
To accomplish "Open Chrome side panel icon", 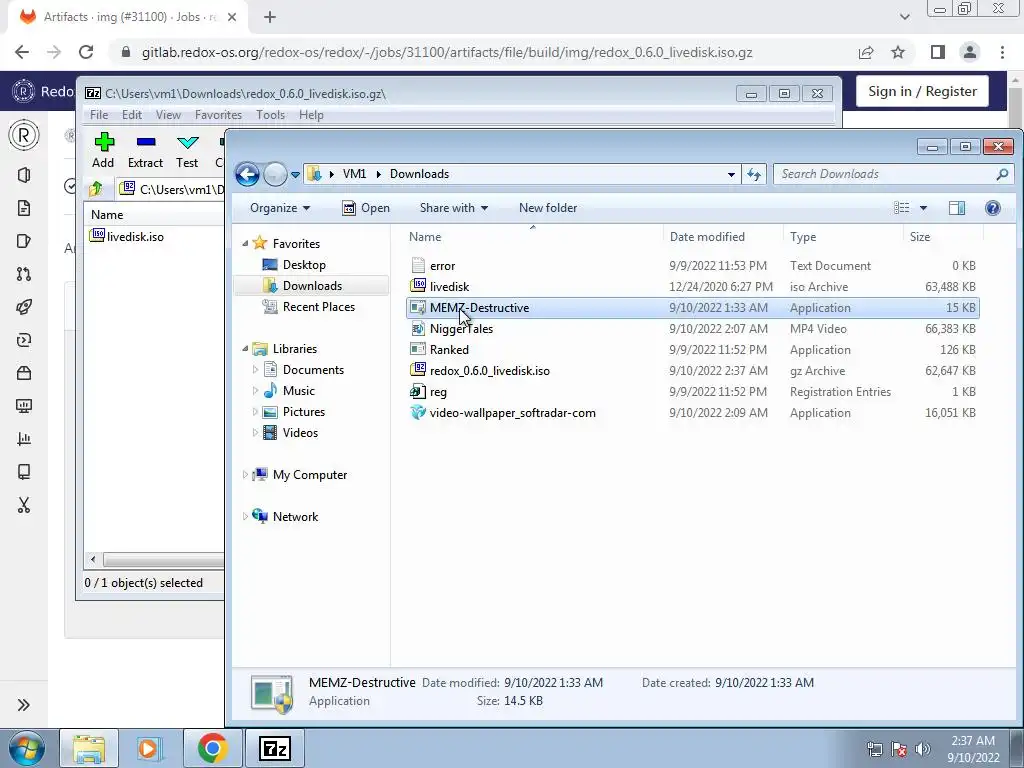I will pos(938,52).
